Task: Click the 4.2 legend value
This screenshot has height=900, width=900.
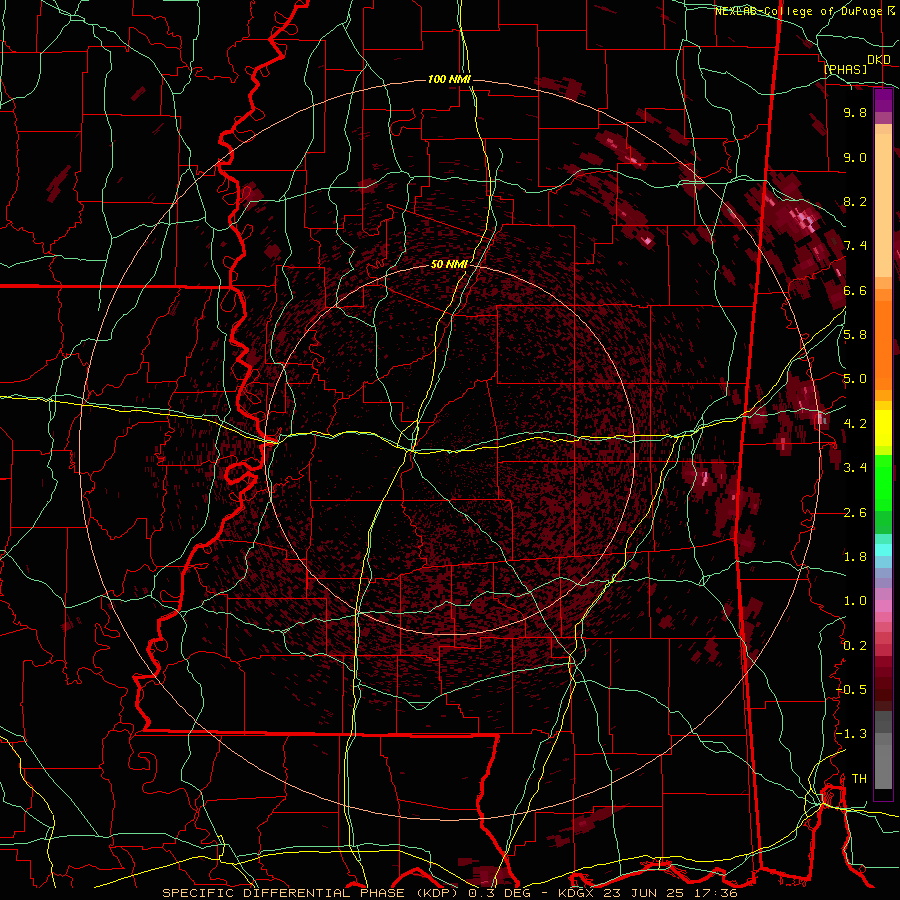Action: click(855, 424)
